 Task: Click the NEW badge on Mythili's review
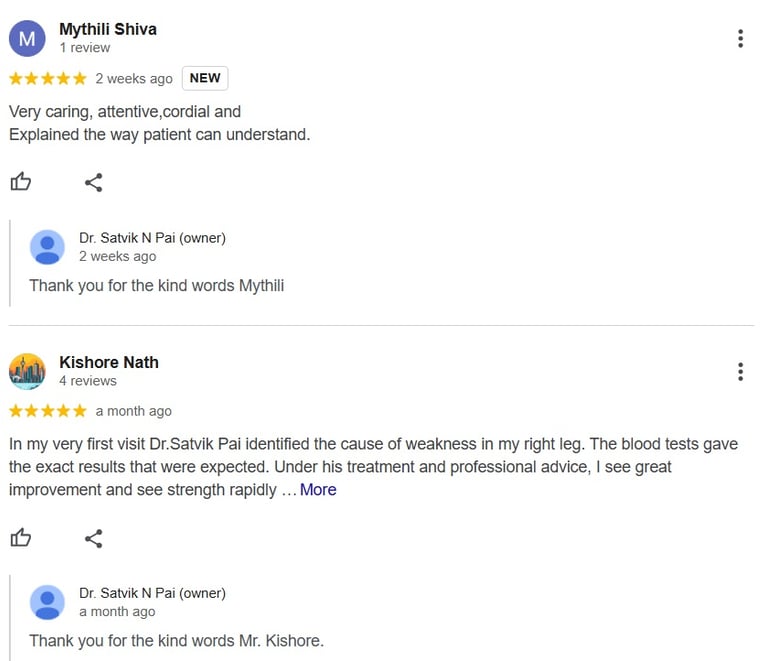tap(205, 78)
